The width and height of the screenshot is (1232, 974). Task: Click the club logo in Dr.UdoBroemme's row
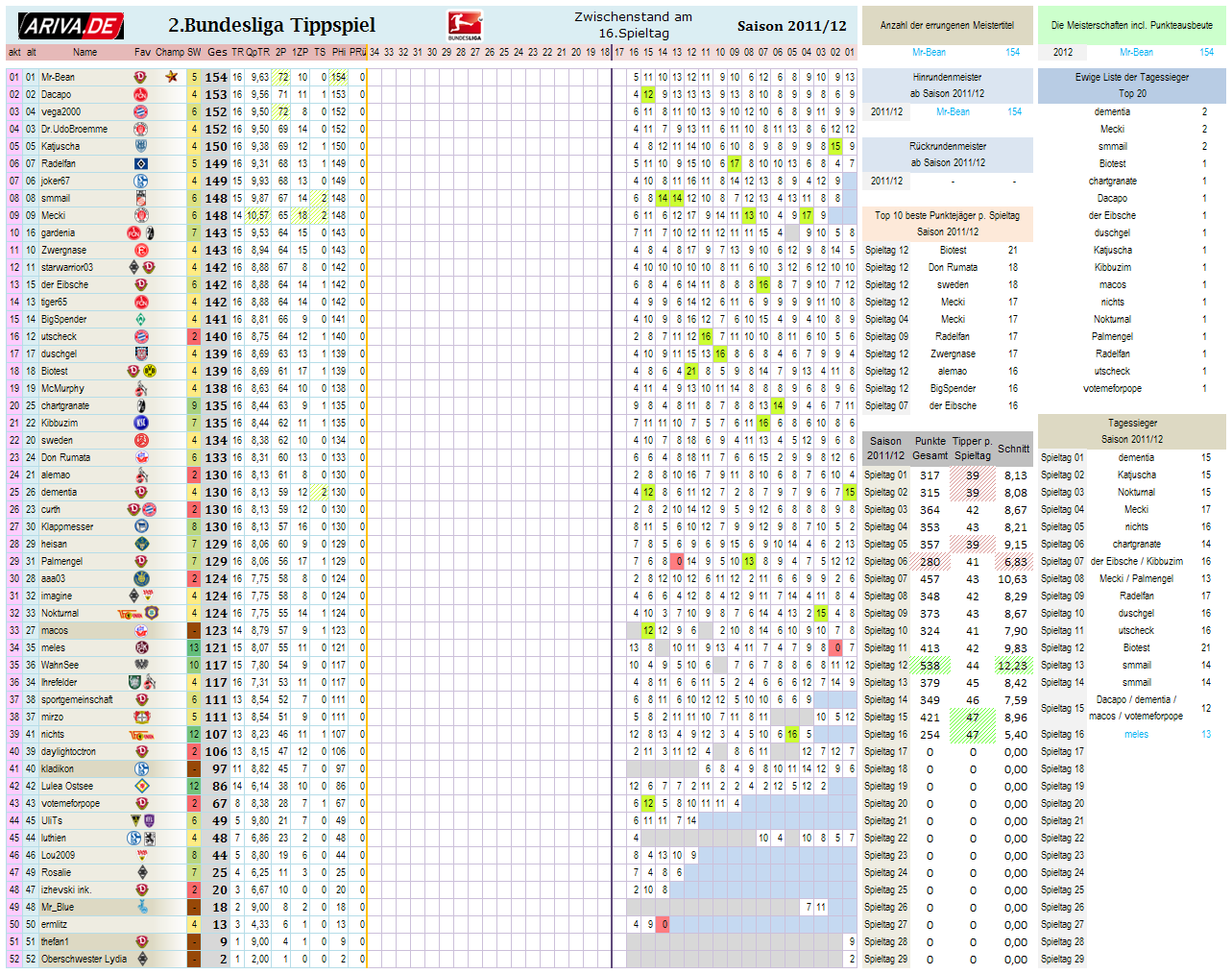(x=140, y=129)
